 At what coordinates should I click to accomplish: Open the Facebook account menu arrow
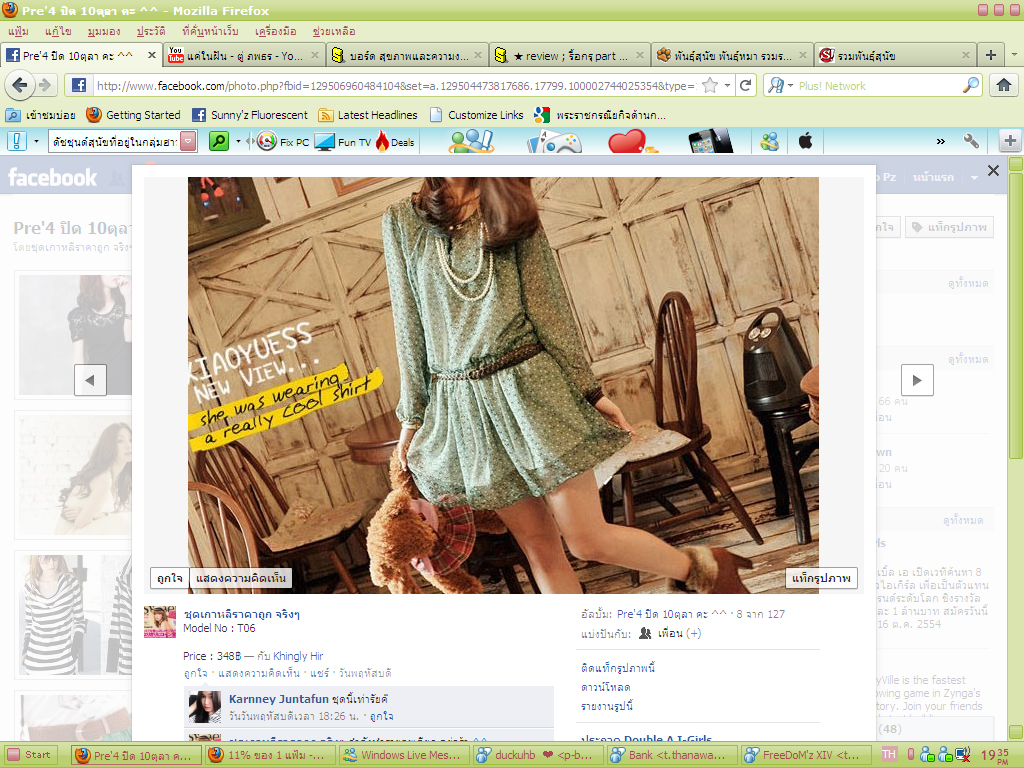pos(974,178)
